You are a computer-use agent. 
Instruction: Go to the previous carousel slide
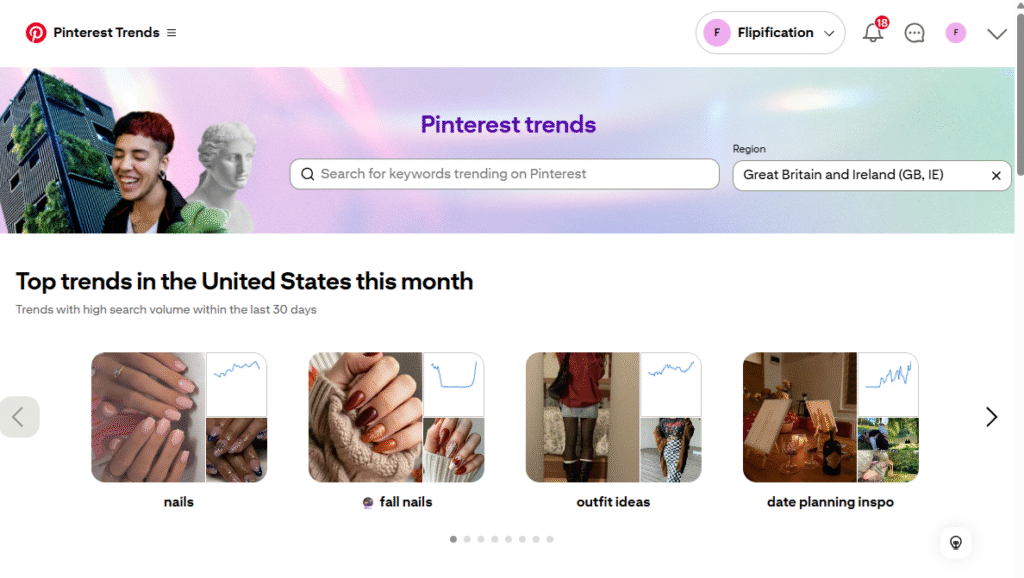coord(19,417)
